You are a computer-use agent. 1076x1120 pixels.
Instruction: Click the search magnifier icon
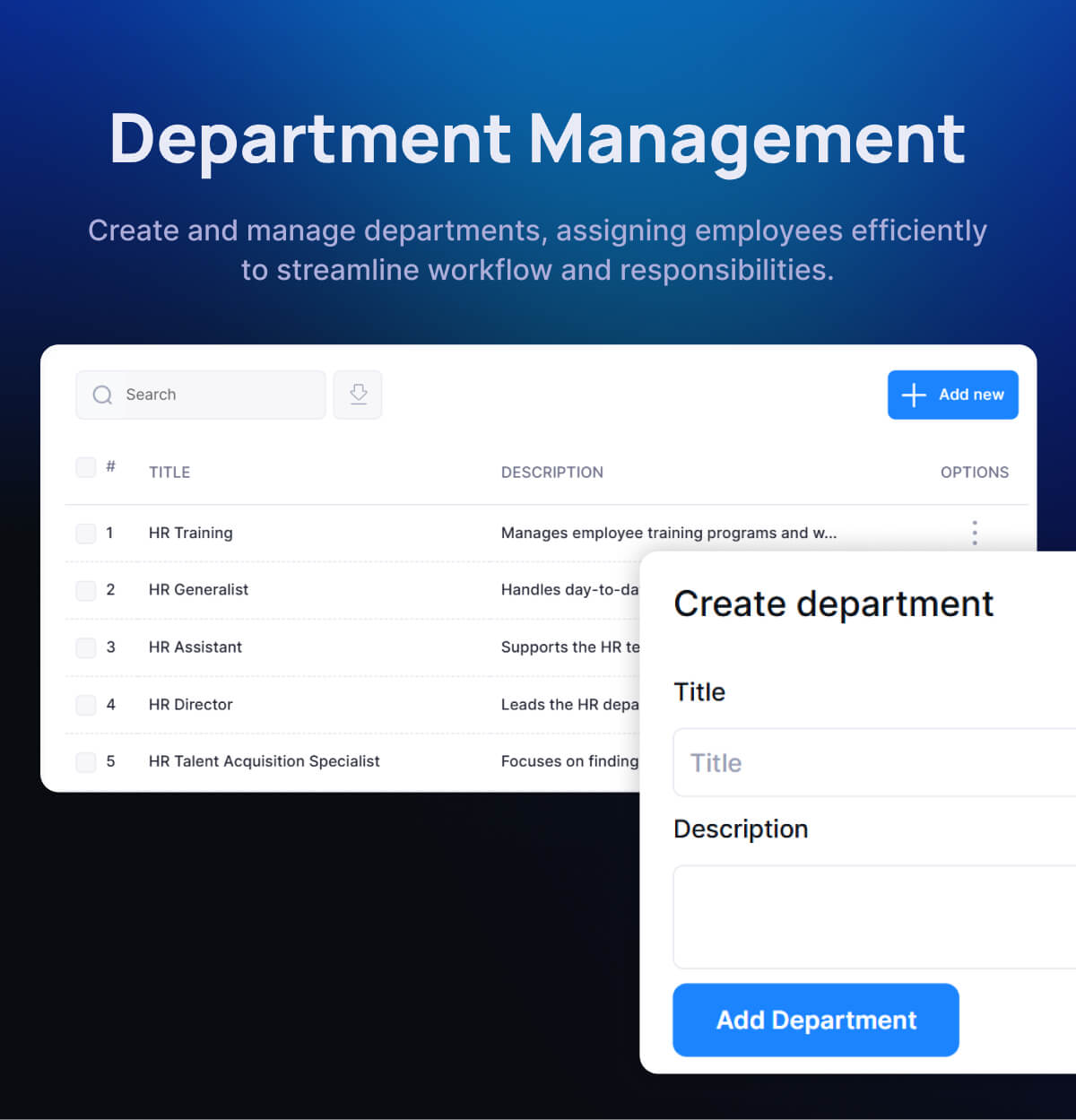tap(102, 395)
